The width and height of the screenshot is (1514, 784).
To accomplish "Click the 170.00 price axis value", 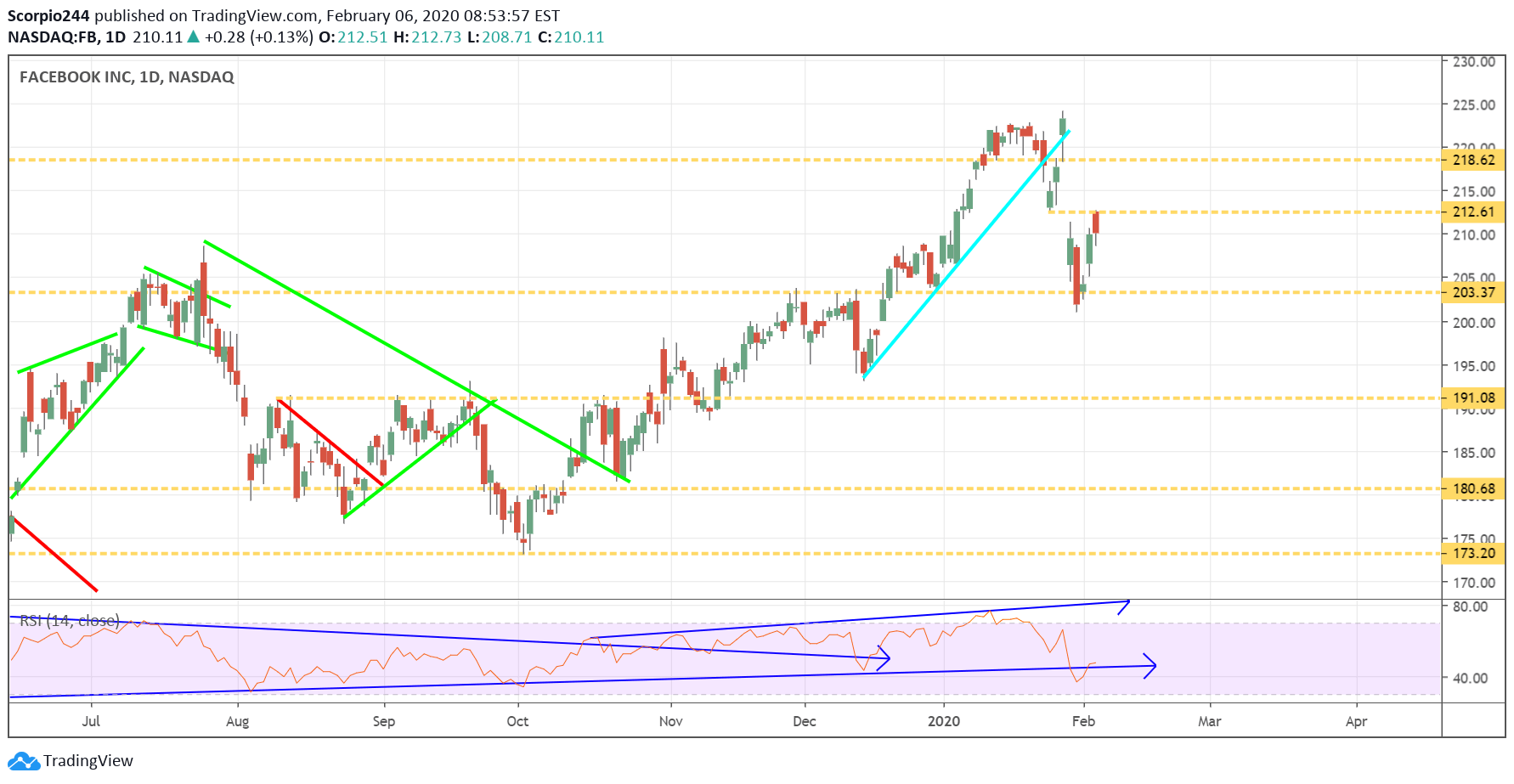I will (1474, 583).
